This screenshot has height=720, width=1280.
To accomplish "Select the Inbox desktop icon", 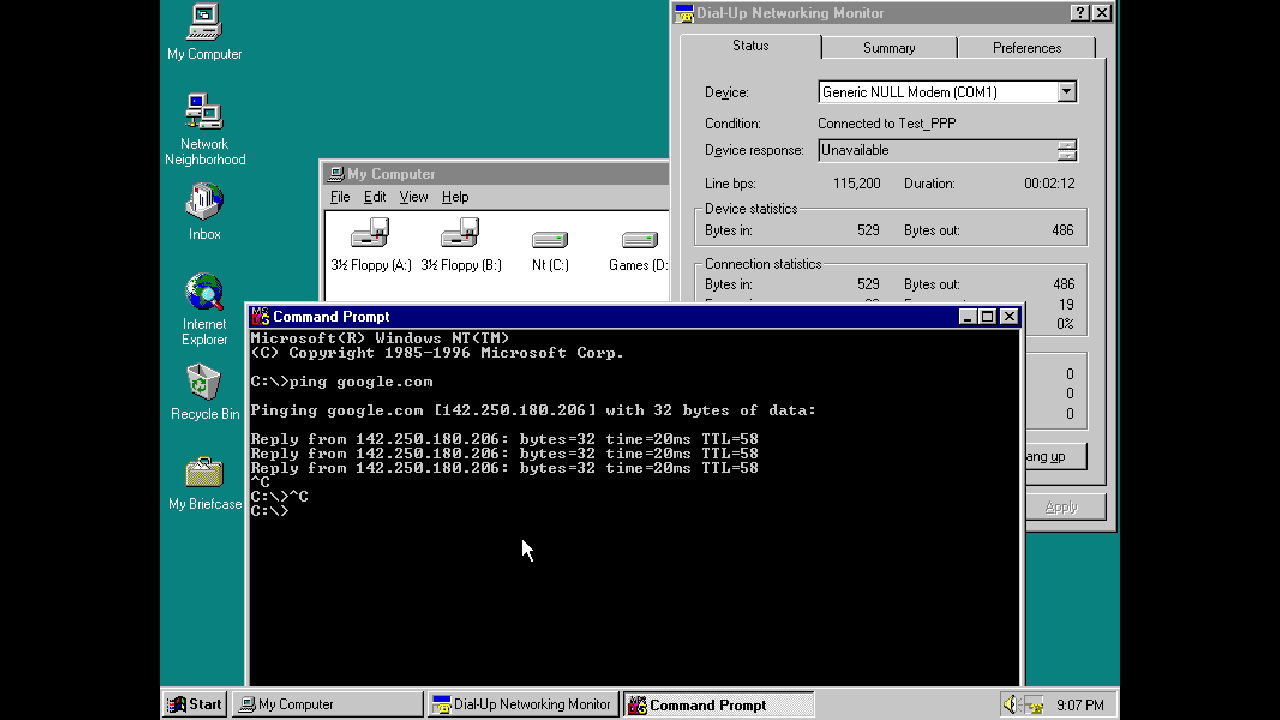I will [204, 212].
